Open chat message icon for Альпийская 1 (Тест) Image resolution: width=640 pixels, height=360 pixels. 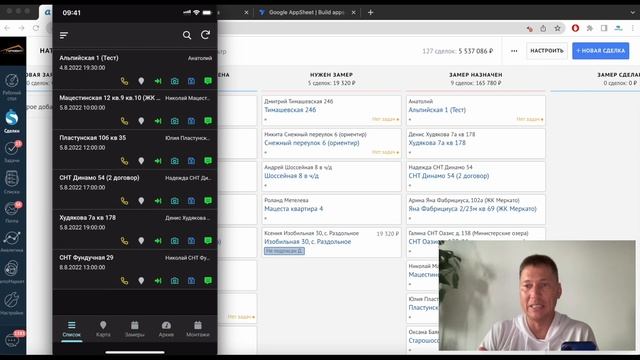click(x=208, y=81)
